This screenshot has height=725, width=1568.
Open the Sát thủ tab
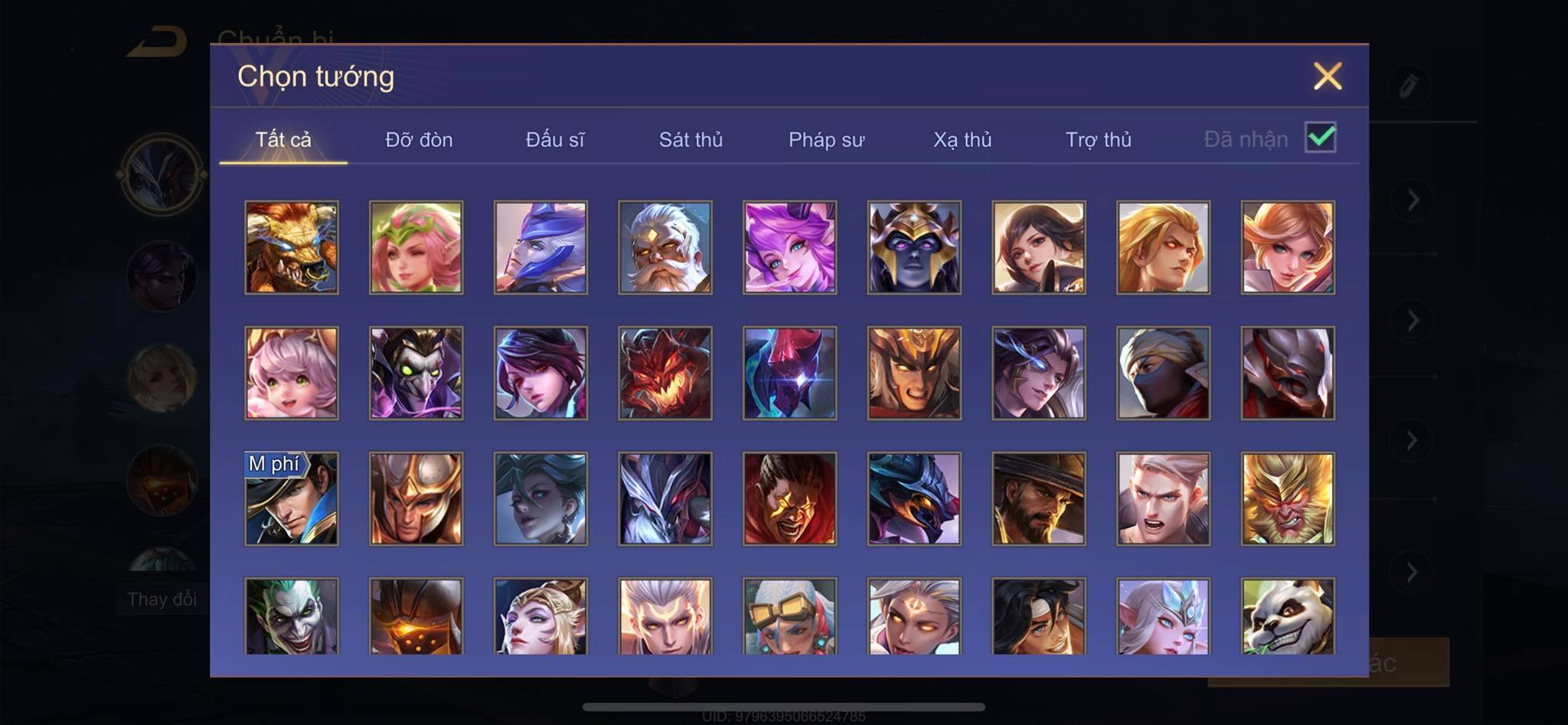tap(691, 139)
